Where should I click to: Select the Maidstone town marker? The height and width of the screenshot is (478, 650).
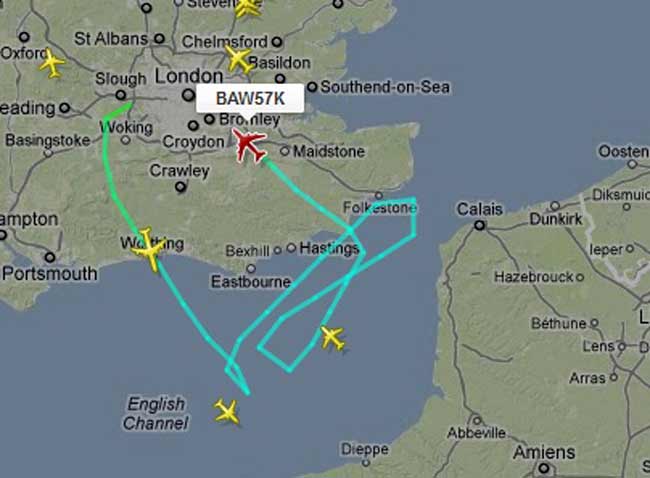pyautogui.click(x=285, y=151)
